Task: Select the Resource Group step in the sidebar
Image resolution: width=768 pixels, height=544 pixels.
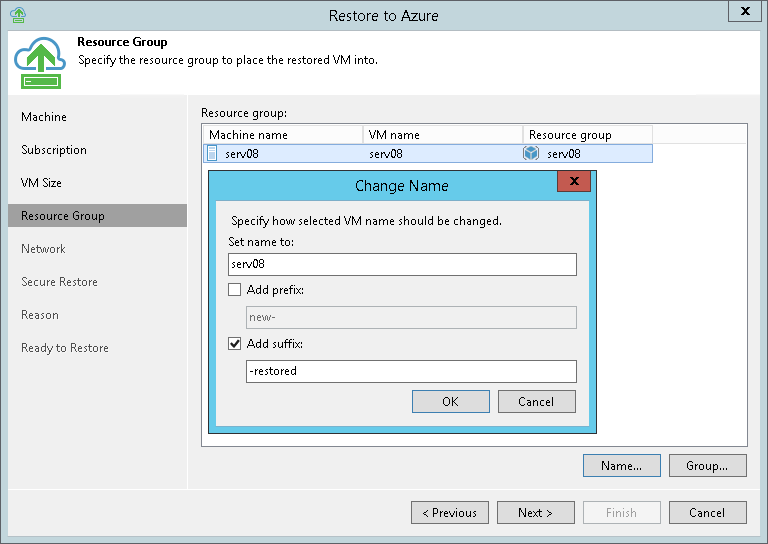Action: tap(63, 216)
